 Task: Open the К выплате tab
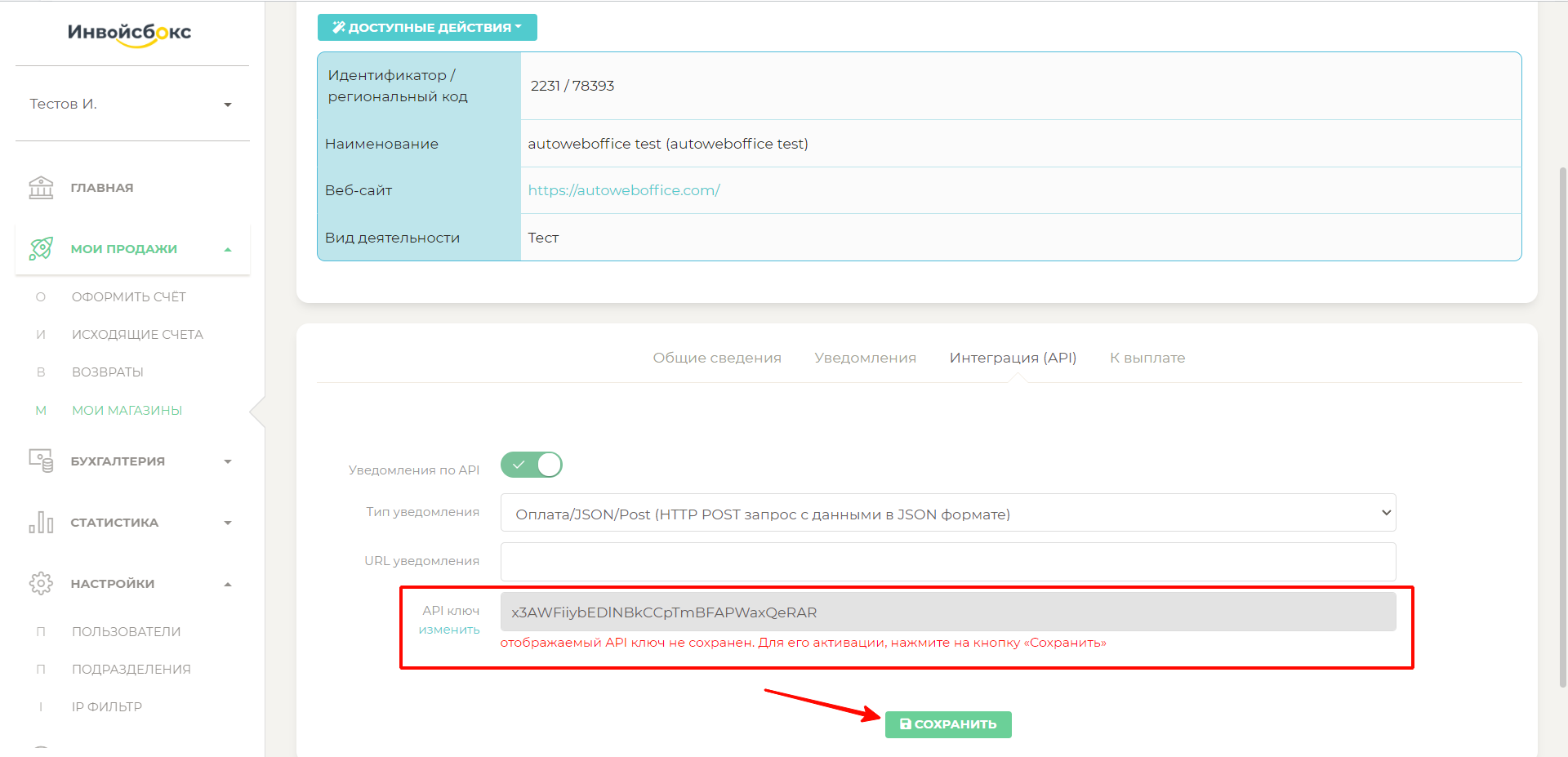[x=1147, y=358]
